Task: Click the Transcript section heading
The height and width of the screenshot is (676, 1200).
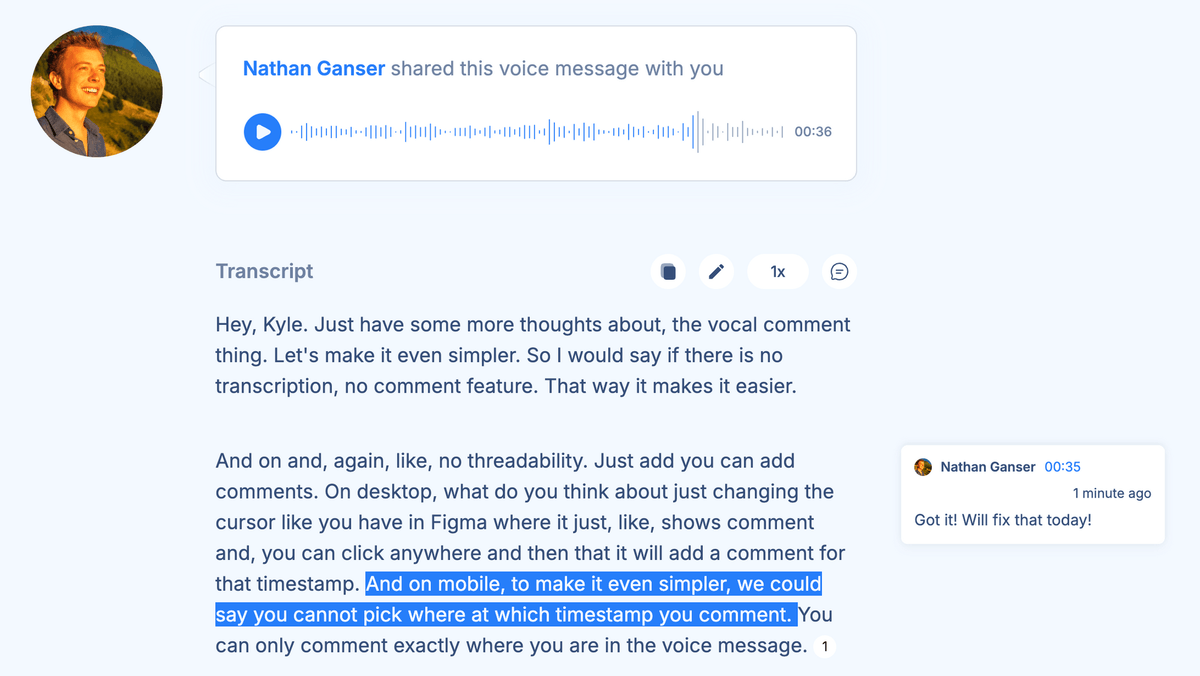Action: 264,271
